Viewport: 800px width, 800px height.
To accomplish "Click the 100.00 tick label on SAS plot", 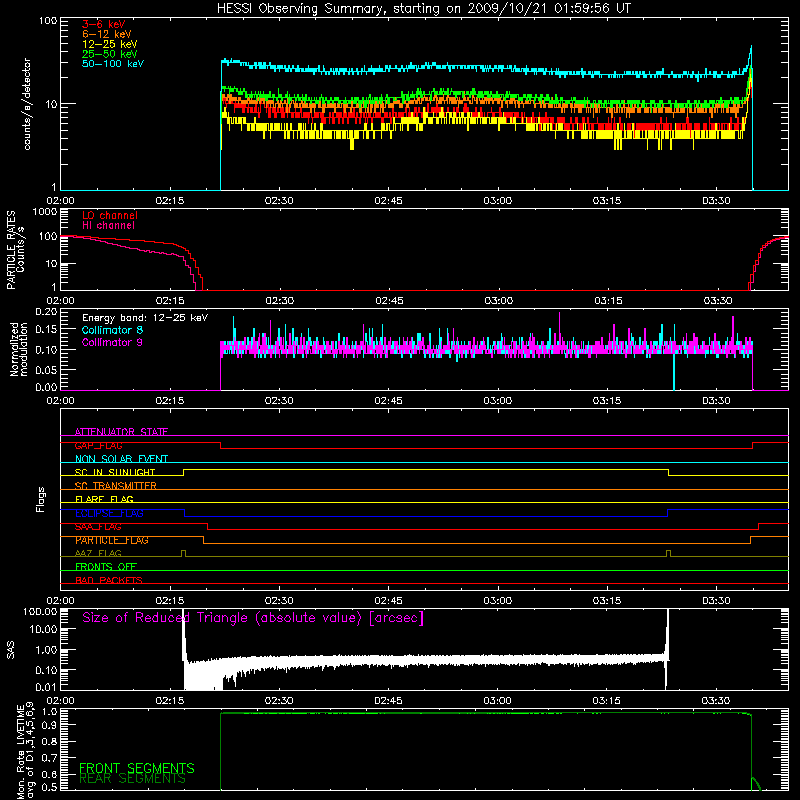I will [40, 612].
